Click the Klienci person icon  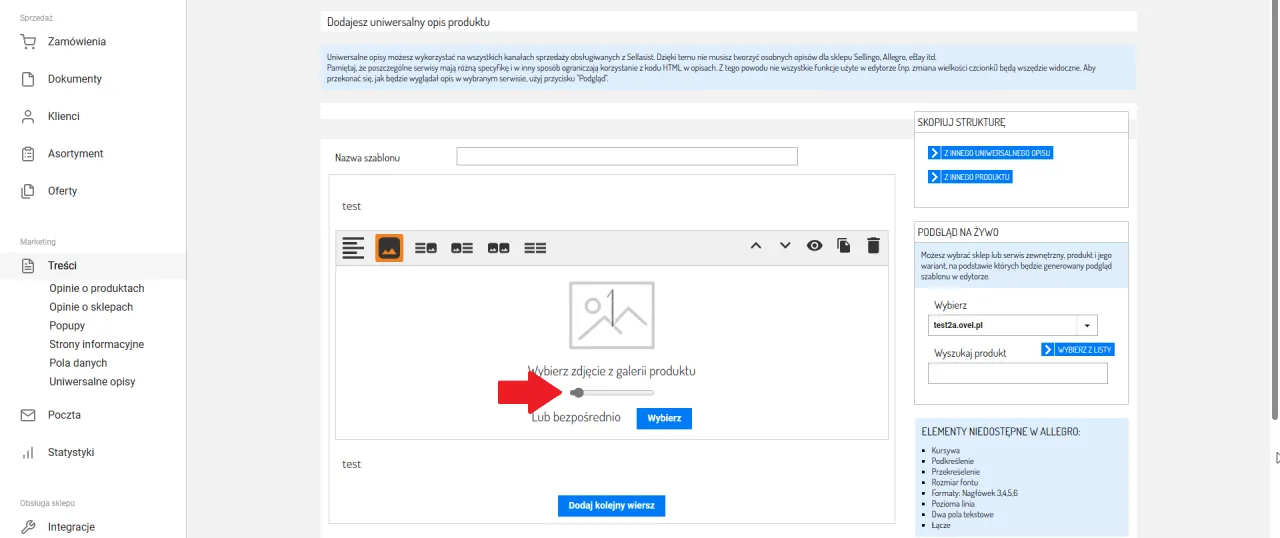point(28,116)
